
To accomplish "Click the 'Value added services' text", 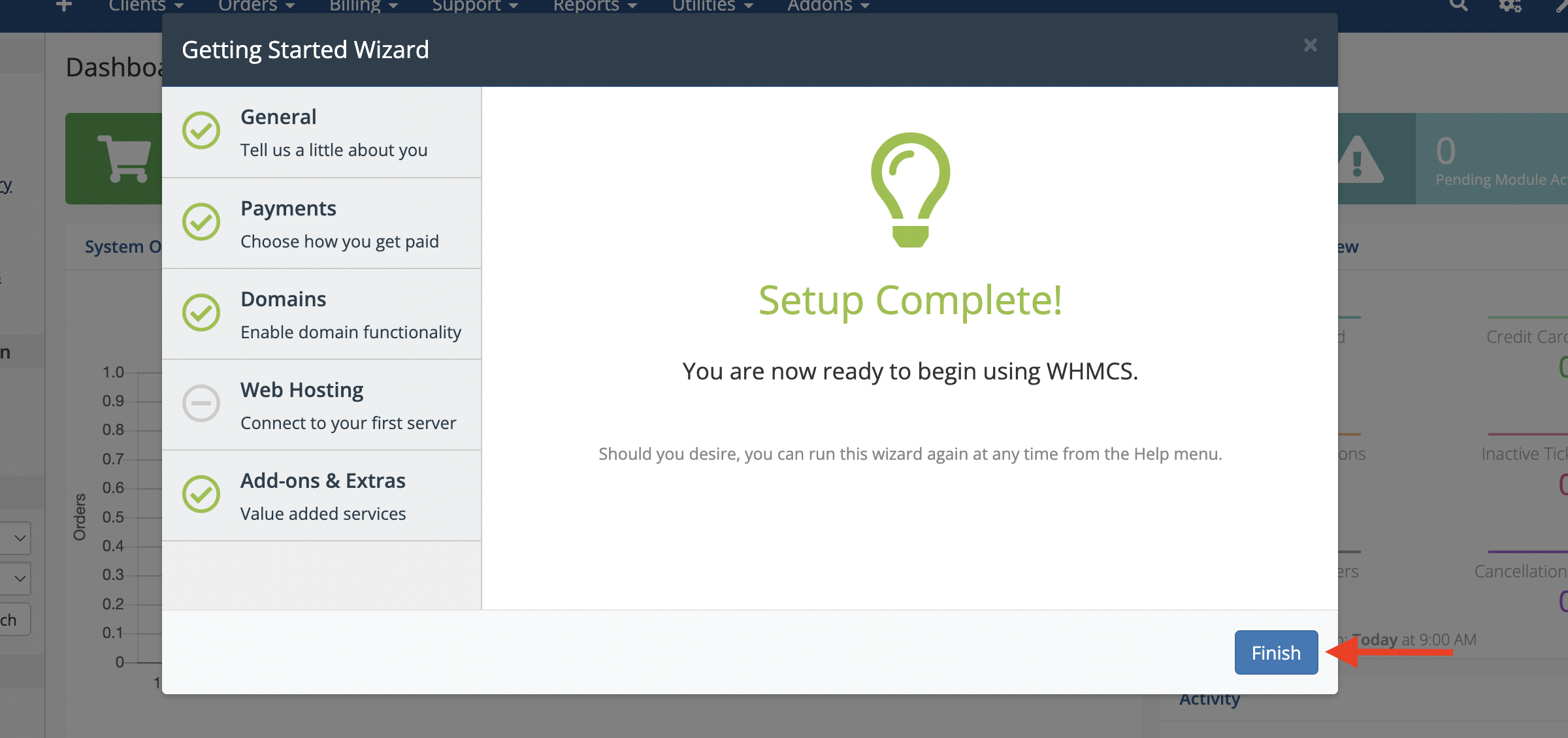I will [323, 514].
